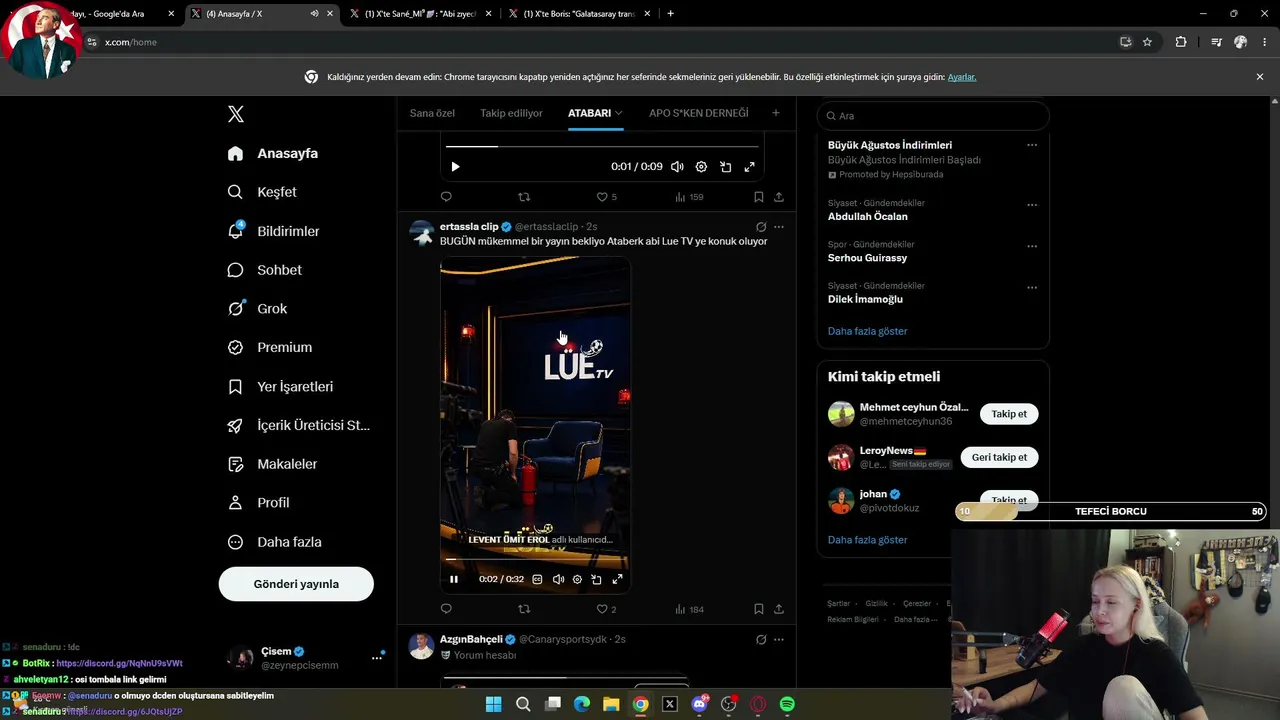
Task: Click the X logo in the sidebar
Action: [236, 114]
